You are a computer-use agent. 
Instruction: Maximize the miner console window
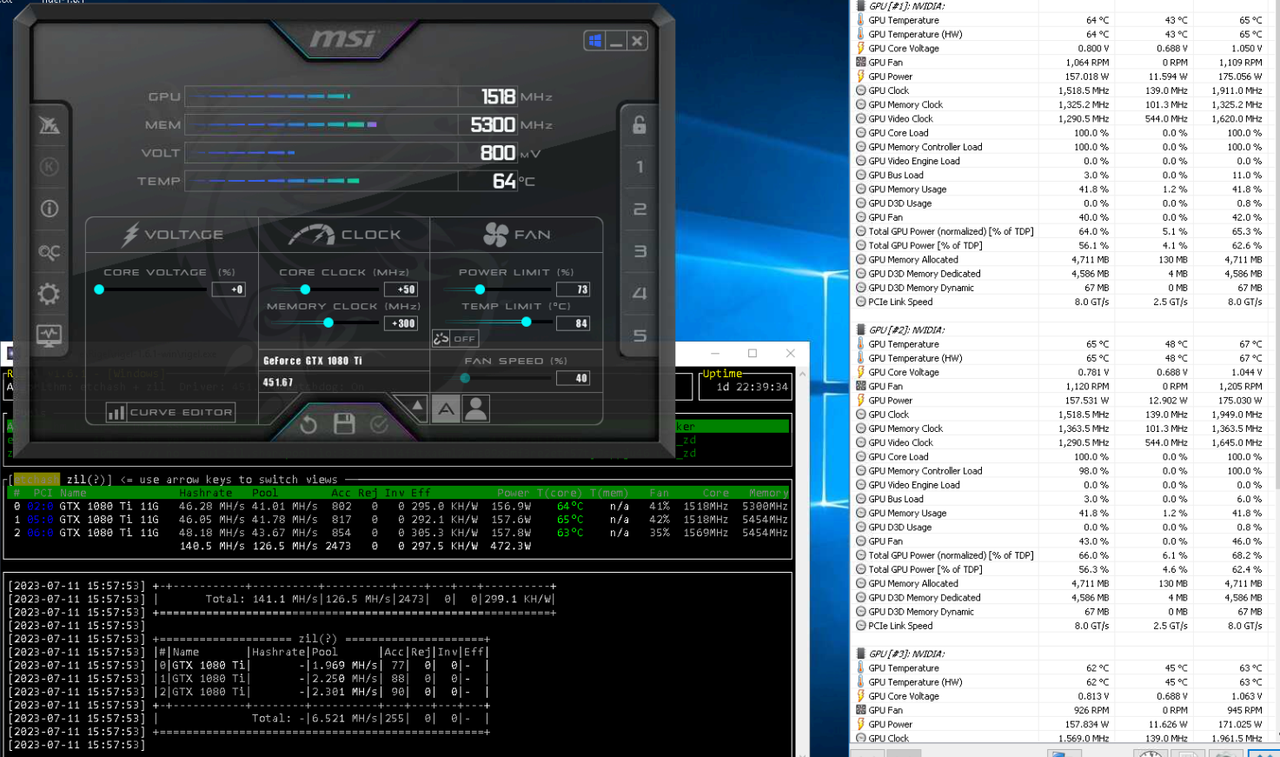tap(752, 353)
